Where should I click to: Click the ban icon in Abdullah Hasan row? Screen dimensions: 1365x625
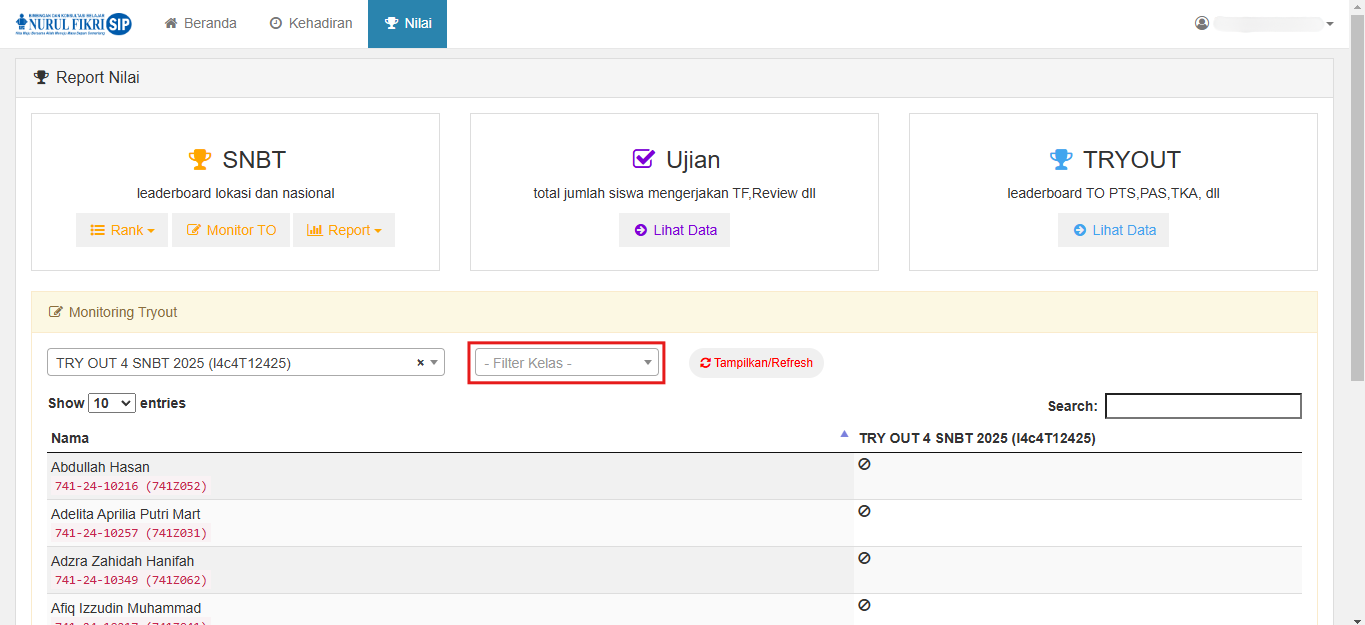(865, 464)
